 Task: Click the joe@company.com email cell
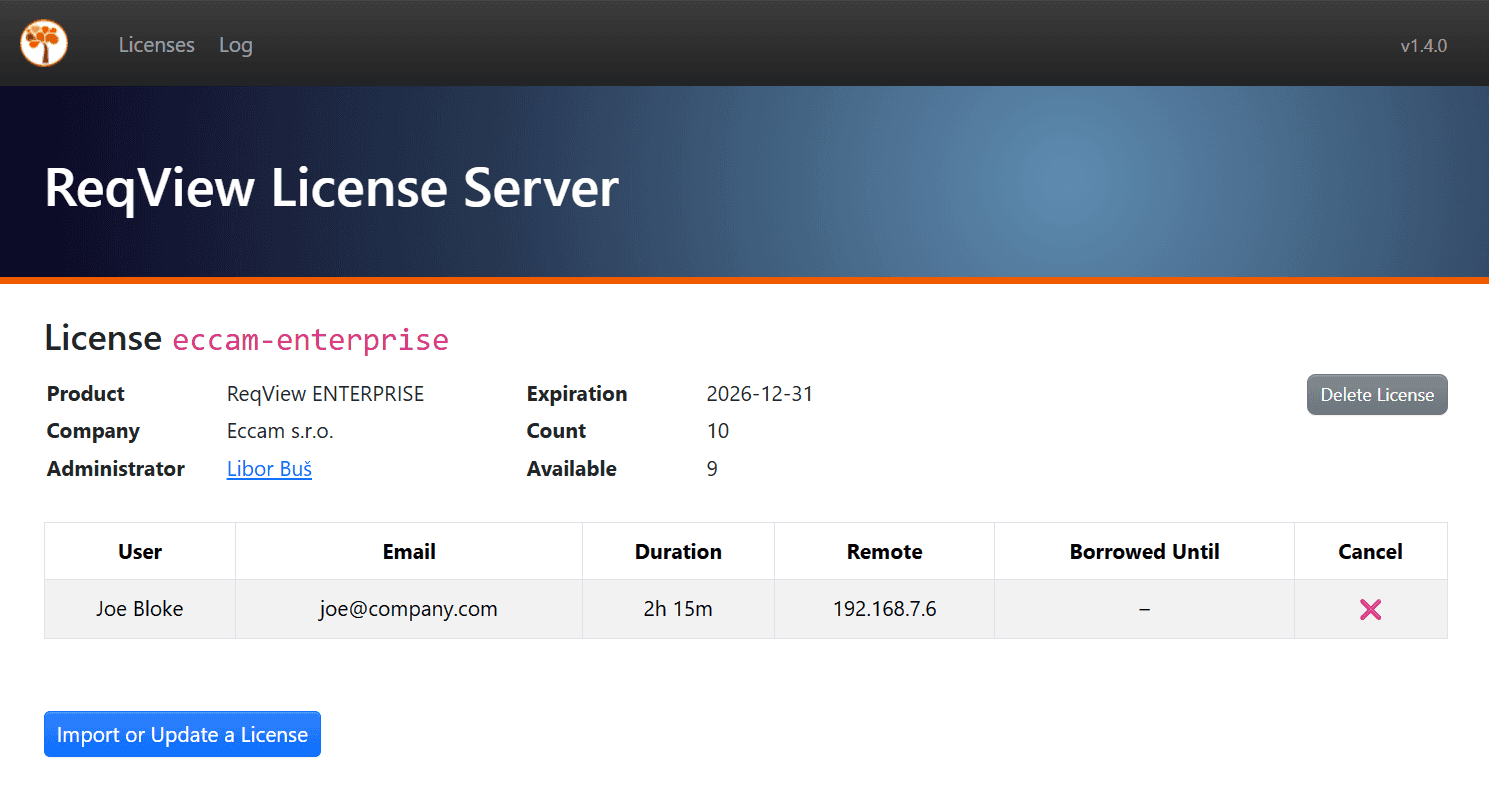[408, 609]
